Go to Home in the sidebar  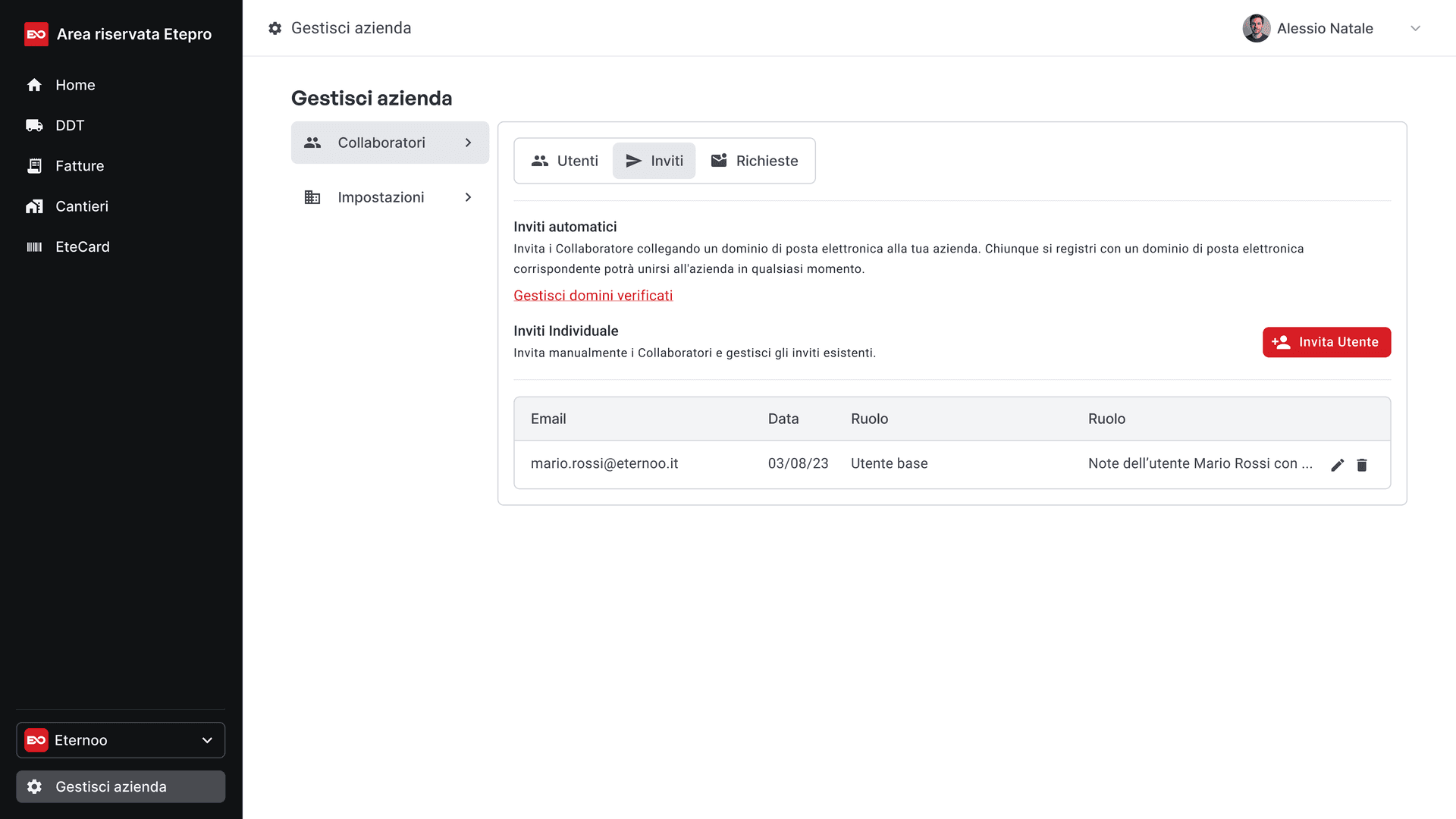pyautogui.click(x=74, y=85)
